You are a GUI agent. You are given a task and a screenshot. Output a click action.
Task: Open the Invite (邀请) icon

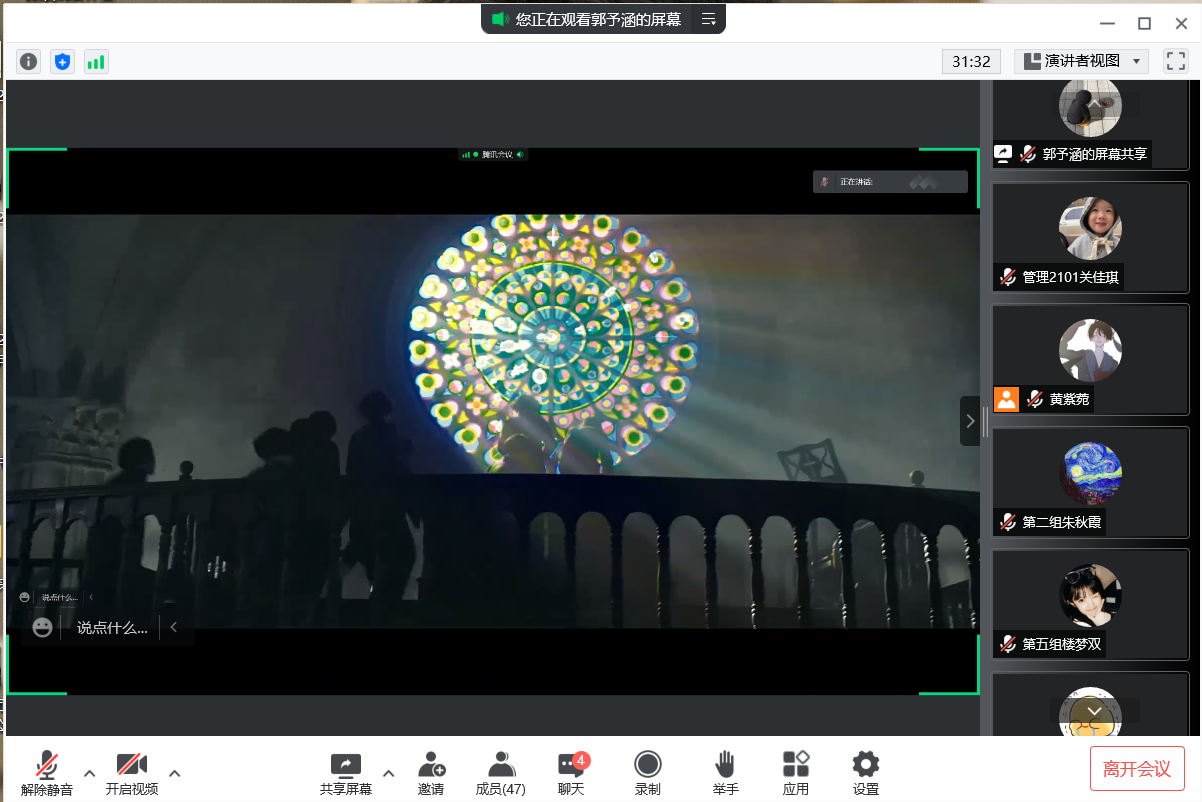tap(431, 773)
